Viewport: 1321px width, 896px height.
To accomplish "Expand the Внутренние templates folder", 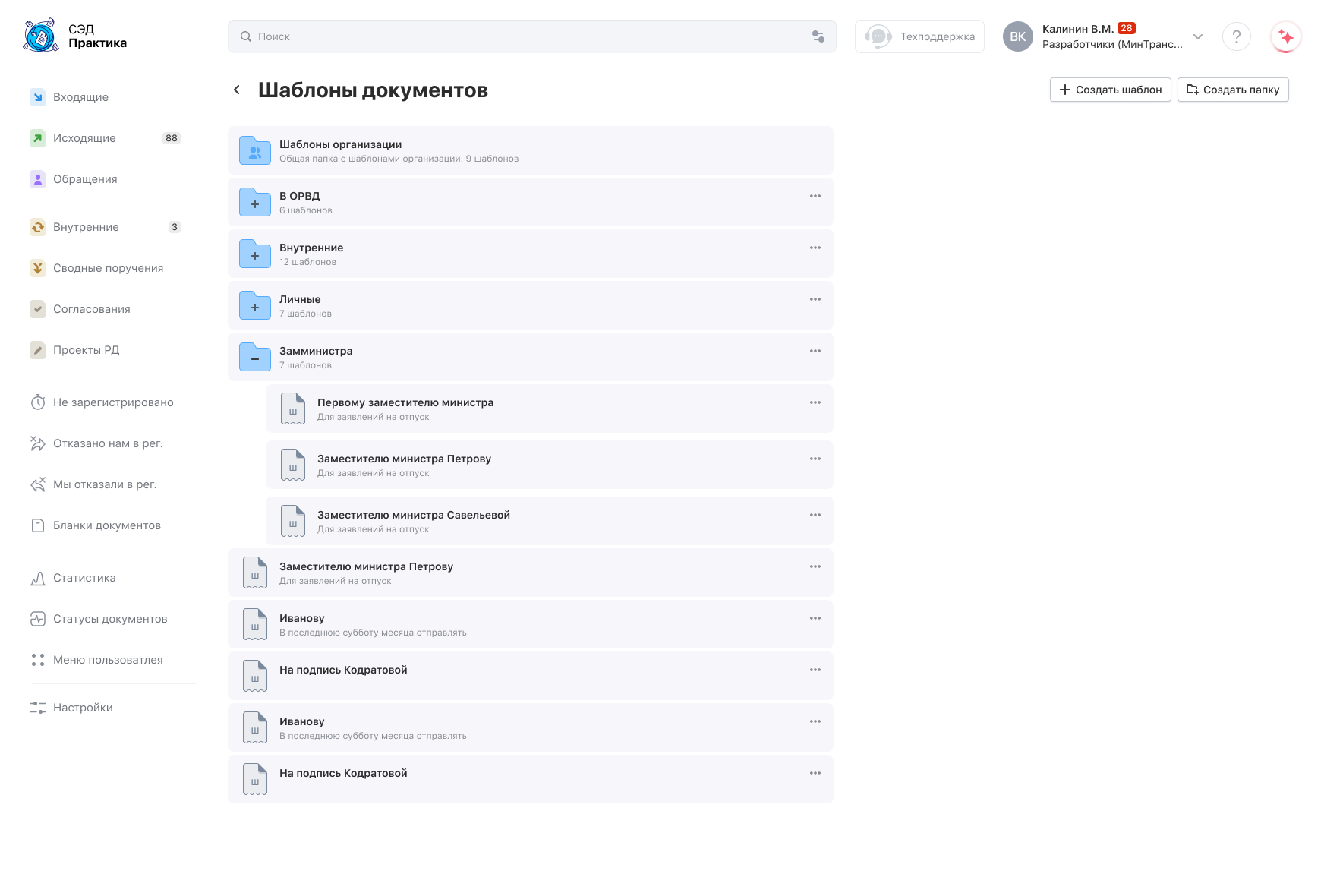I will coord(255,254).
